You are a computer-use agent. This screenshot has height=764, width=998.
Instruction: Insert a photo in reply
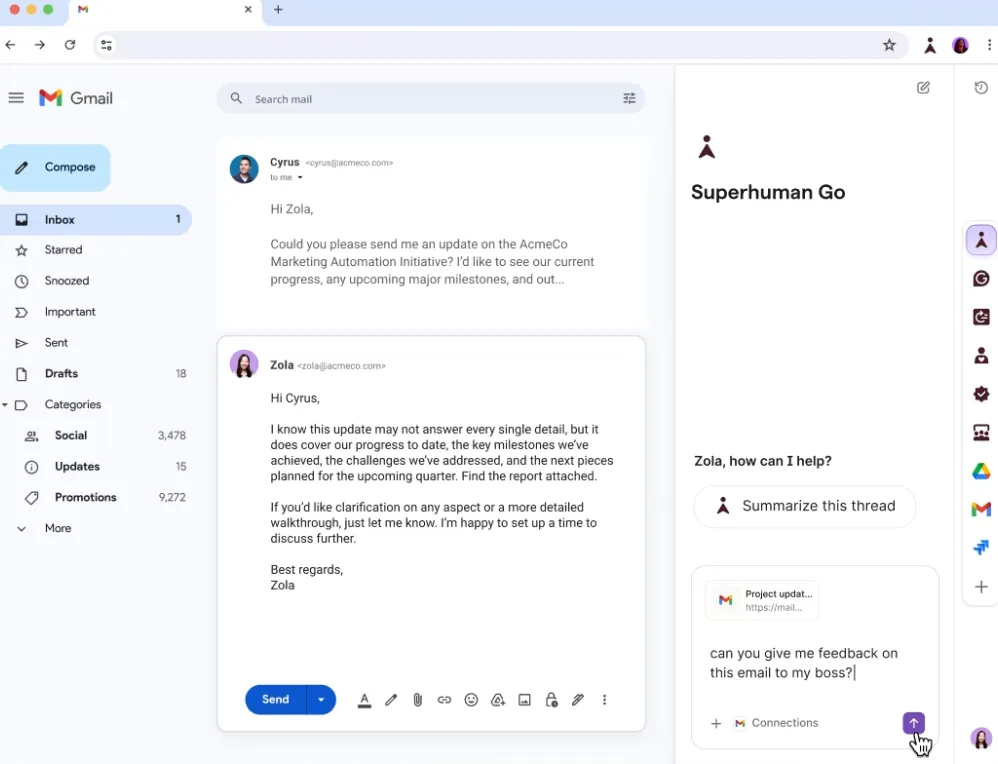point(524,700)
